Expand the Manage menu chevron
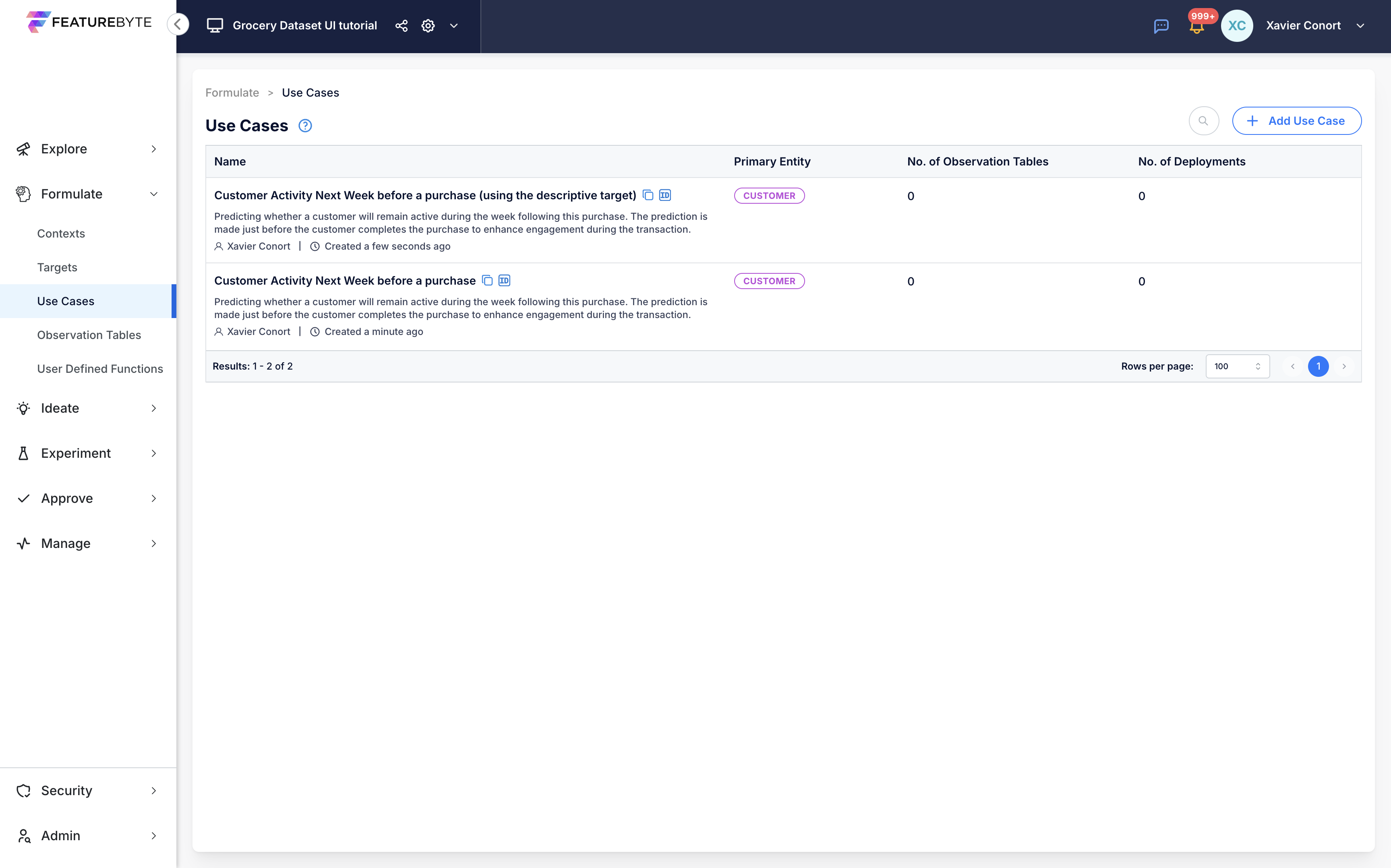The width and height of the screenshot is (1391, 868). click(x=153, y=544)
